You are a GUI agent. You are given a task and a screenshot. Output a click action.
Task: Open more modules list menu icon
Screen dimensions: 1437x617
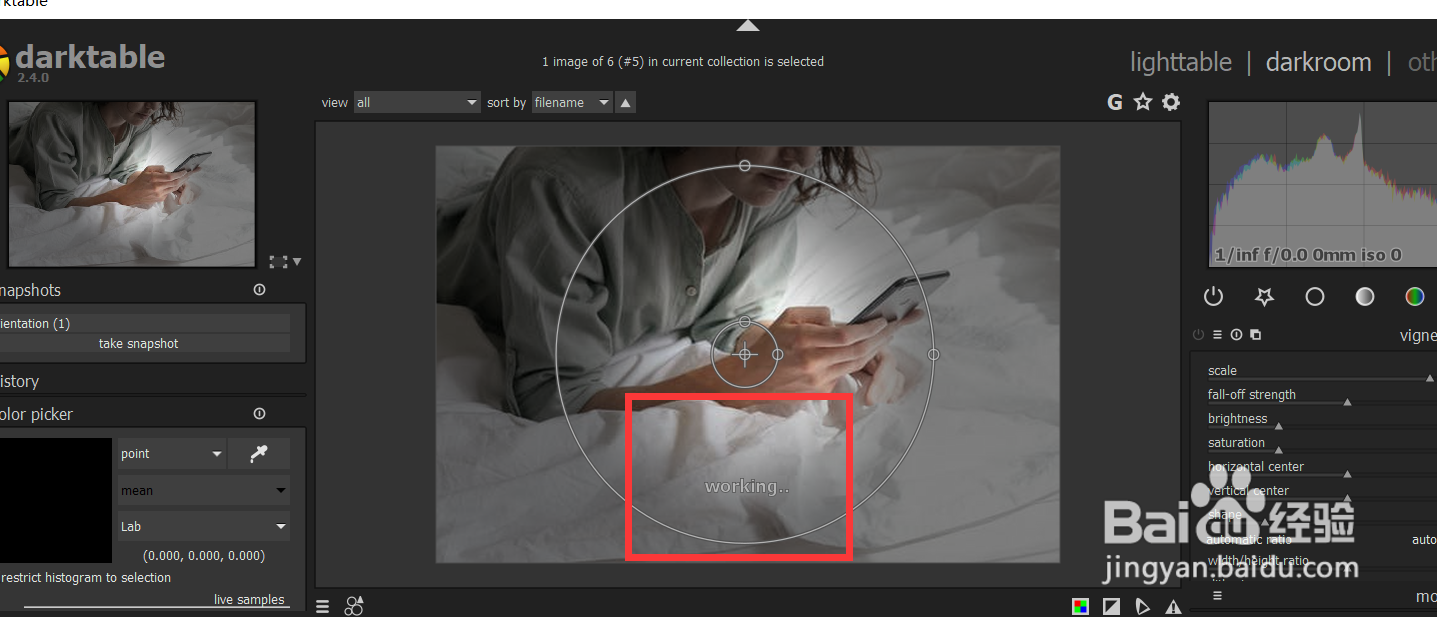pos(1217,596)
